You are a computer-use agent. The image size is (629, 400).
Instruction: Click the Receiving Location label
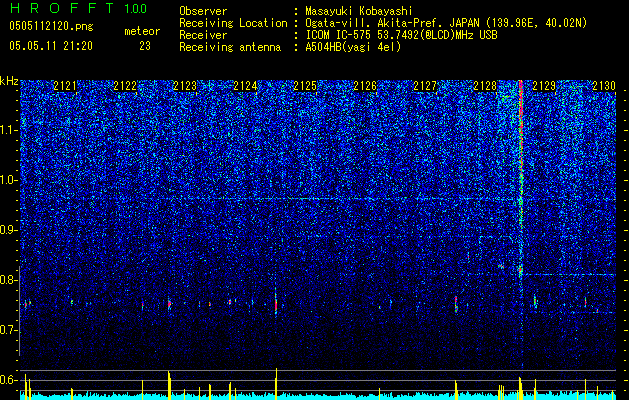[233, 23]
